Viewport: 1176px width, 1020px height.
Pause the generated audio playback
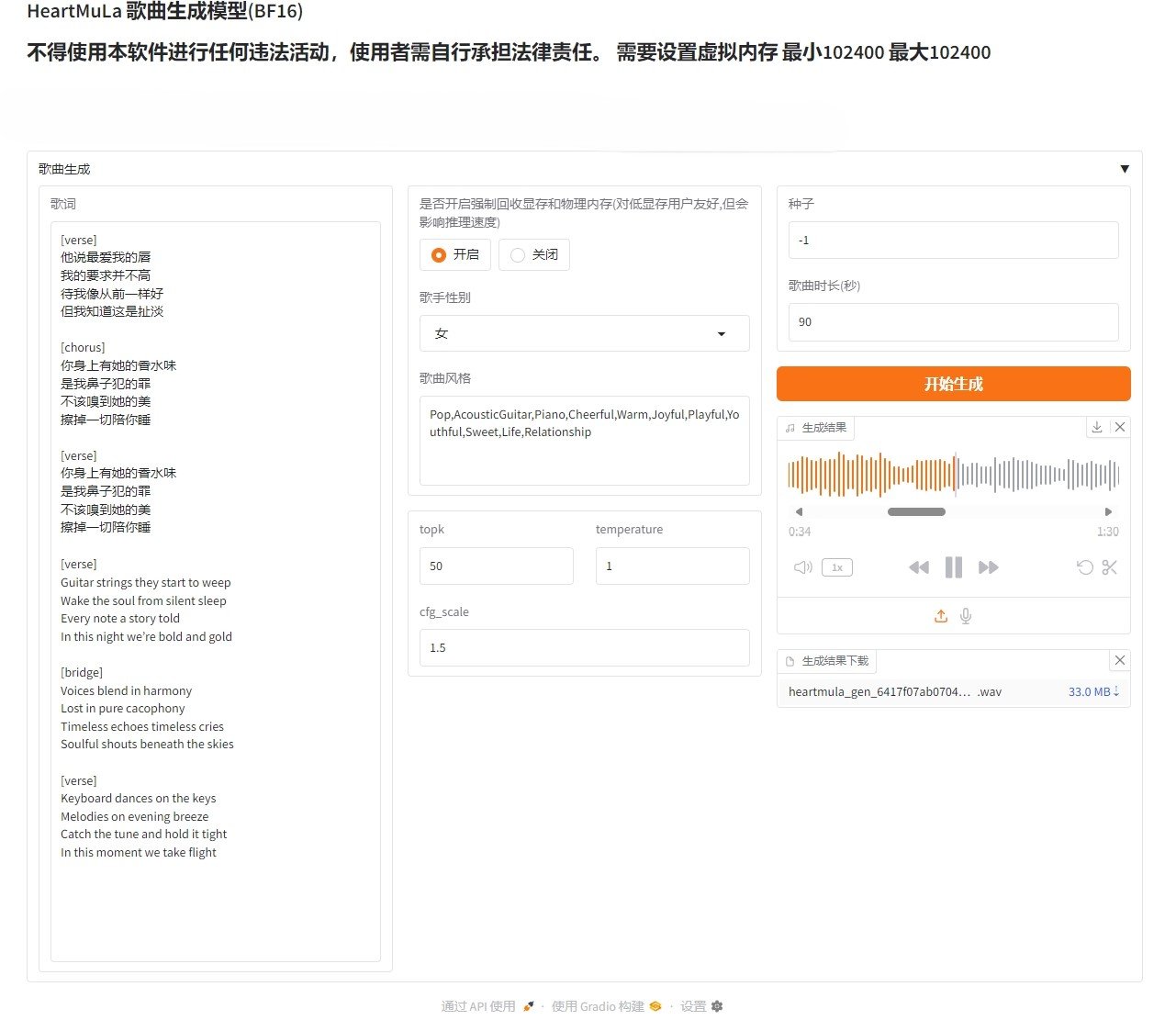pyautogui.click(x=953, y=567)
